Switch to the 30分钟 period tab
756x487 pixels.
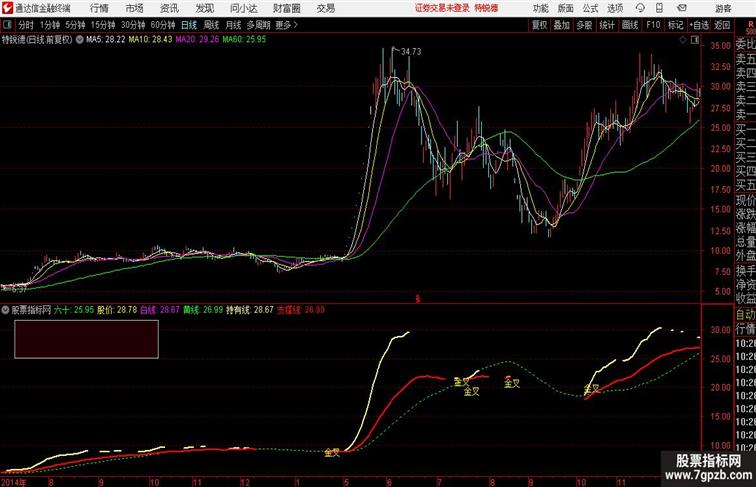coord(133,25)
